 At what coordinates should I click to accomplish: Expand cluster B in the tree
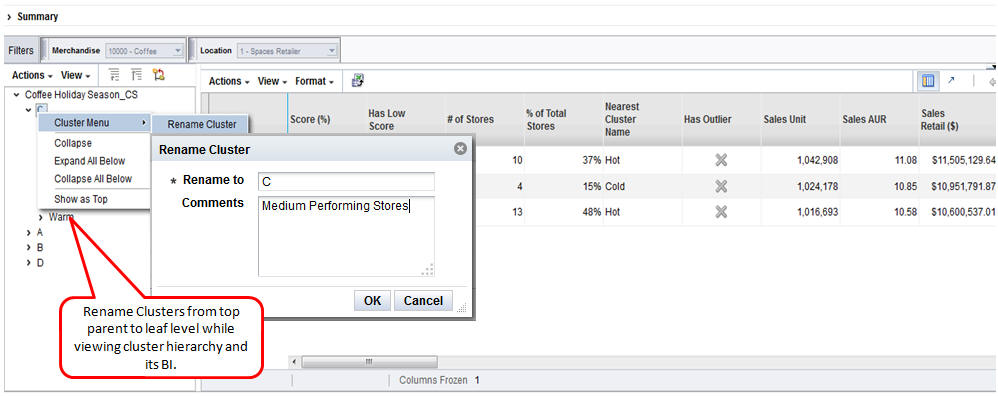click(x=29, y=248)
